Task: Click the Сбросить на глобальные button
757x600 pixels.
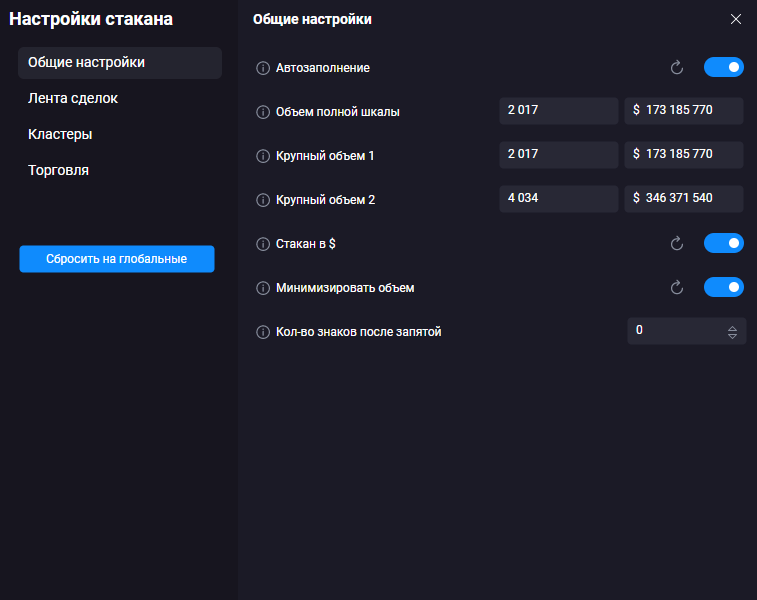Action: [x=117, y=259]
